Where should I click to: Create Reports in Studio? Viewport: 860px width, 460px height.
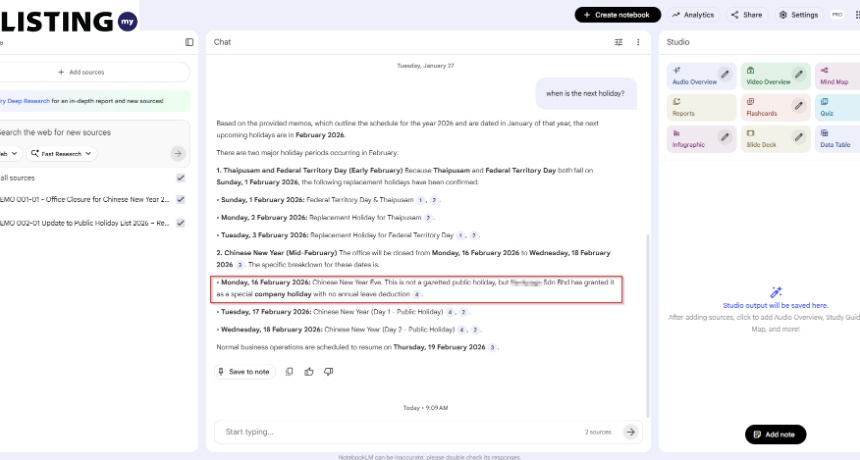701,107
